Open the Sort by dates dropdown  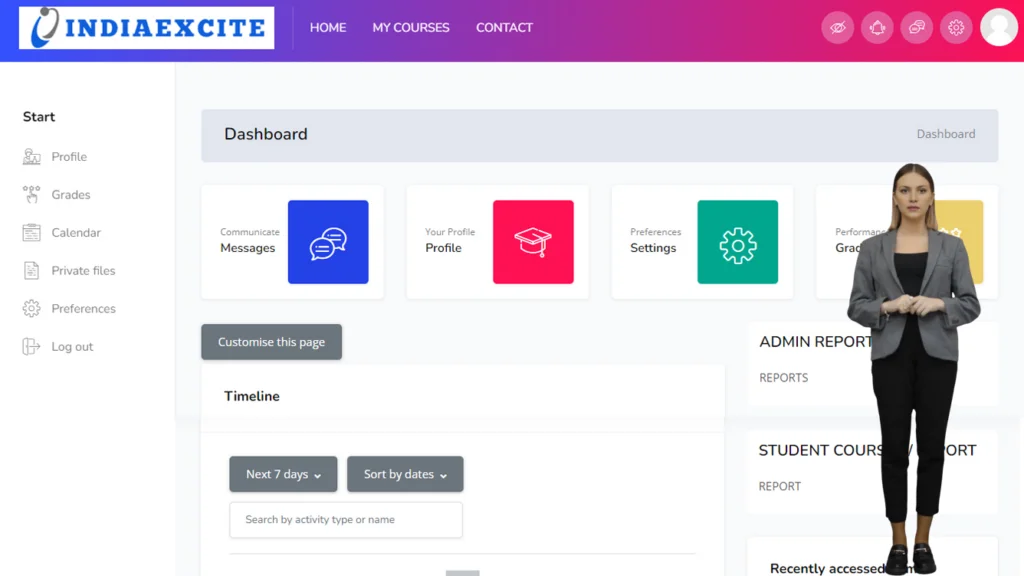click(405, 474)
